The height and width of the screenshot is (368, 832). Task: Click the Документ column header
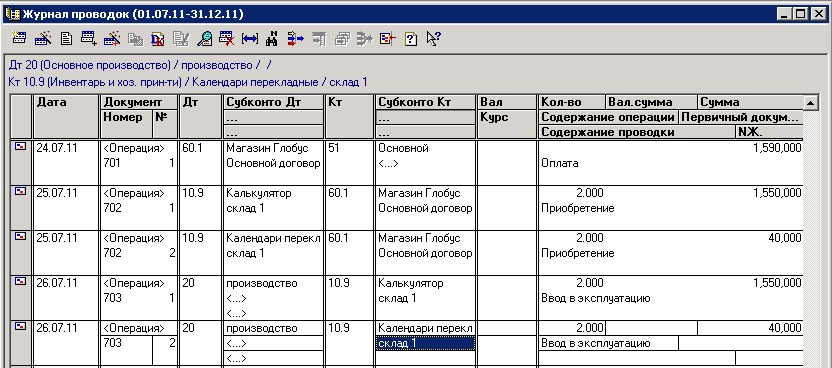(139, 102)
